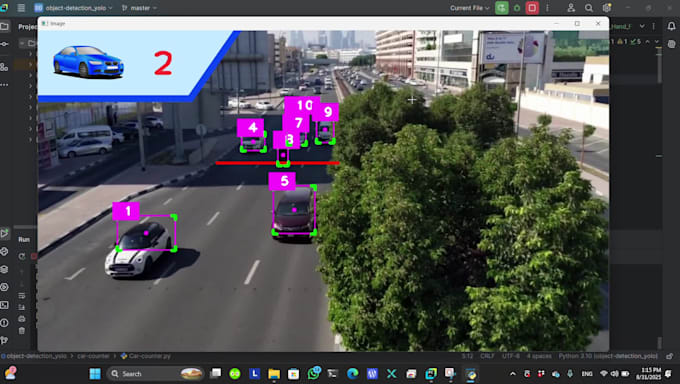680x384 pixels.
Task: Toggle read-only lock icon in status bar
Action: pyautogui.click(x=670, y=356)
